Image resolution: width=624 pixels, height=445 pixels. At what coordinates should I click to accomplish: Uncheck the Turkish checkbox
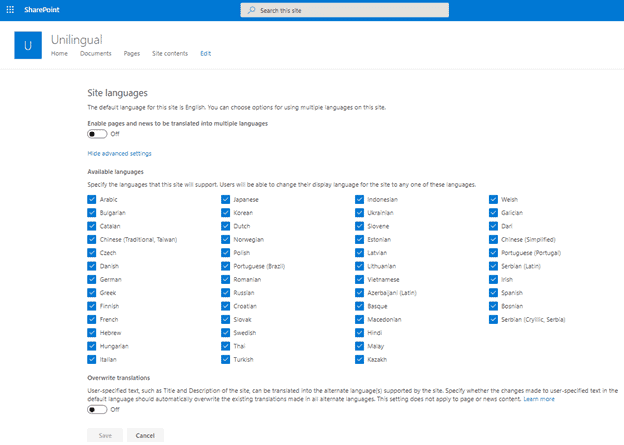click(226, 359)
